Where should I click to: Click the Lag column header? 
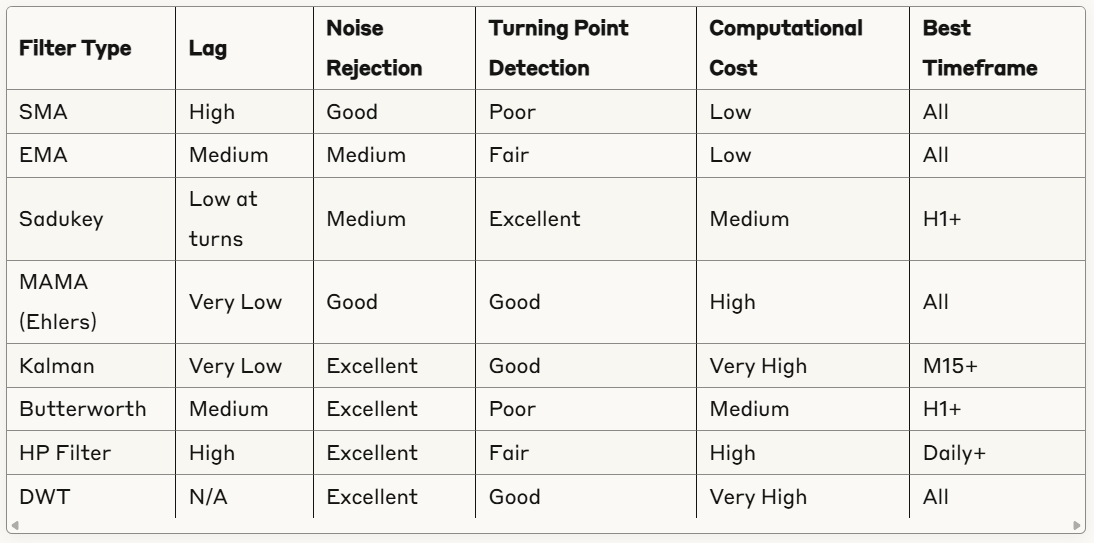208,48
